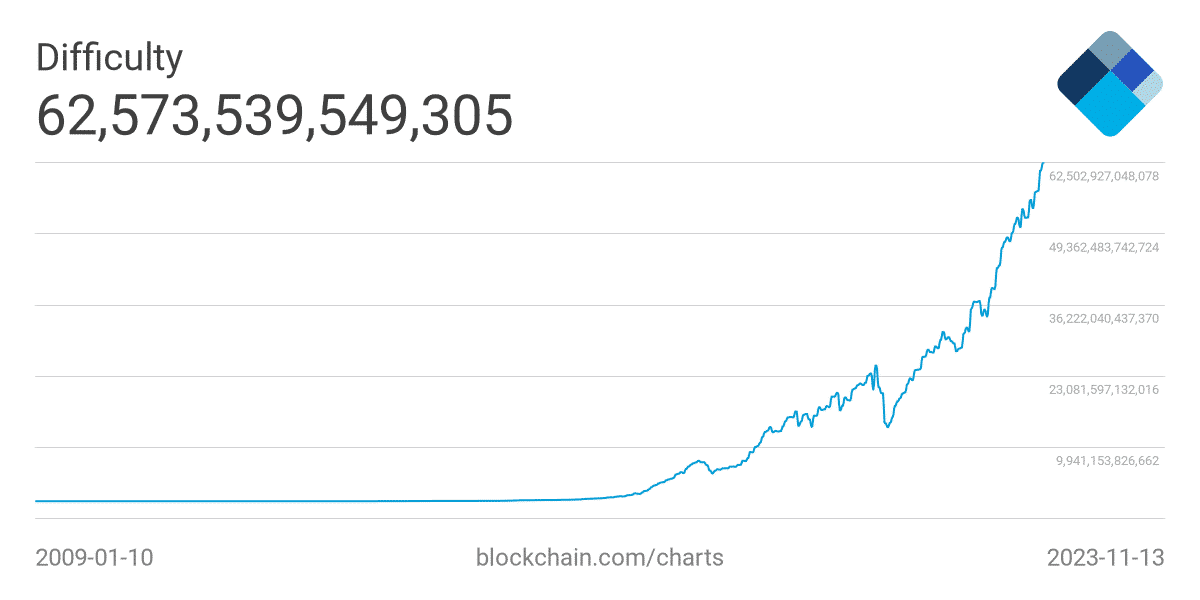The image size is (1200, 600).
Task: Click the 9,941,153,826,662 axis label
Action: pyautogui.click(x=1108, y=461)
